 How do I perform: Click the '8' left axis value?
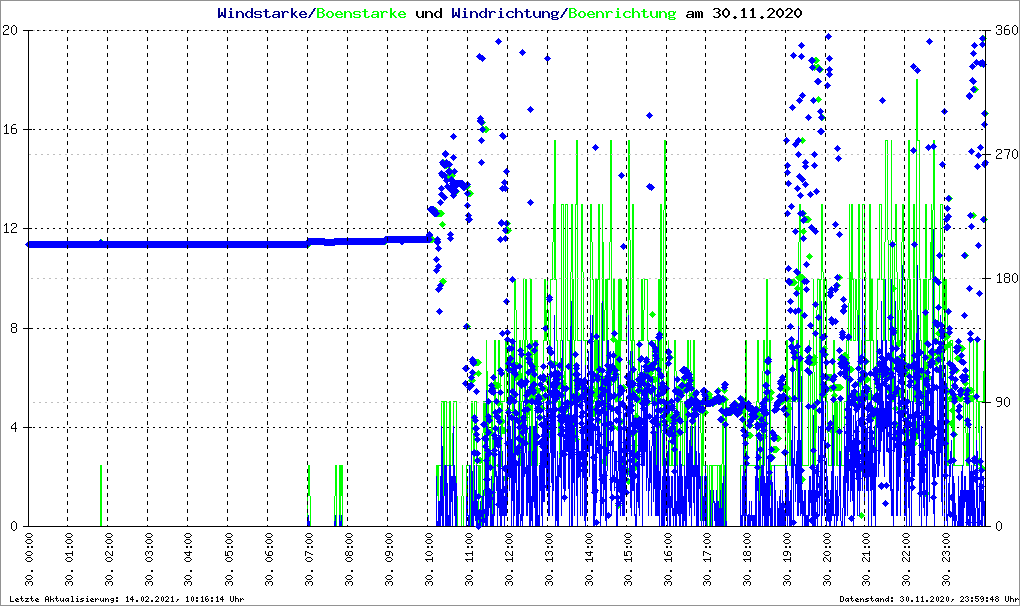(16, 328)
